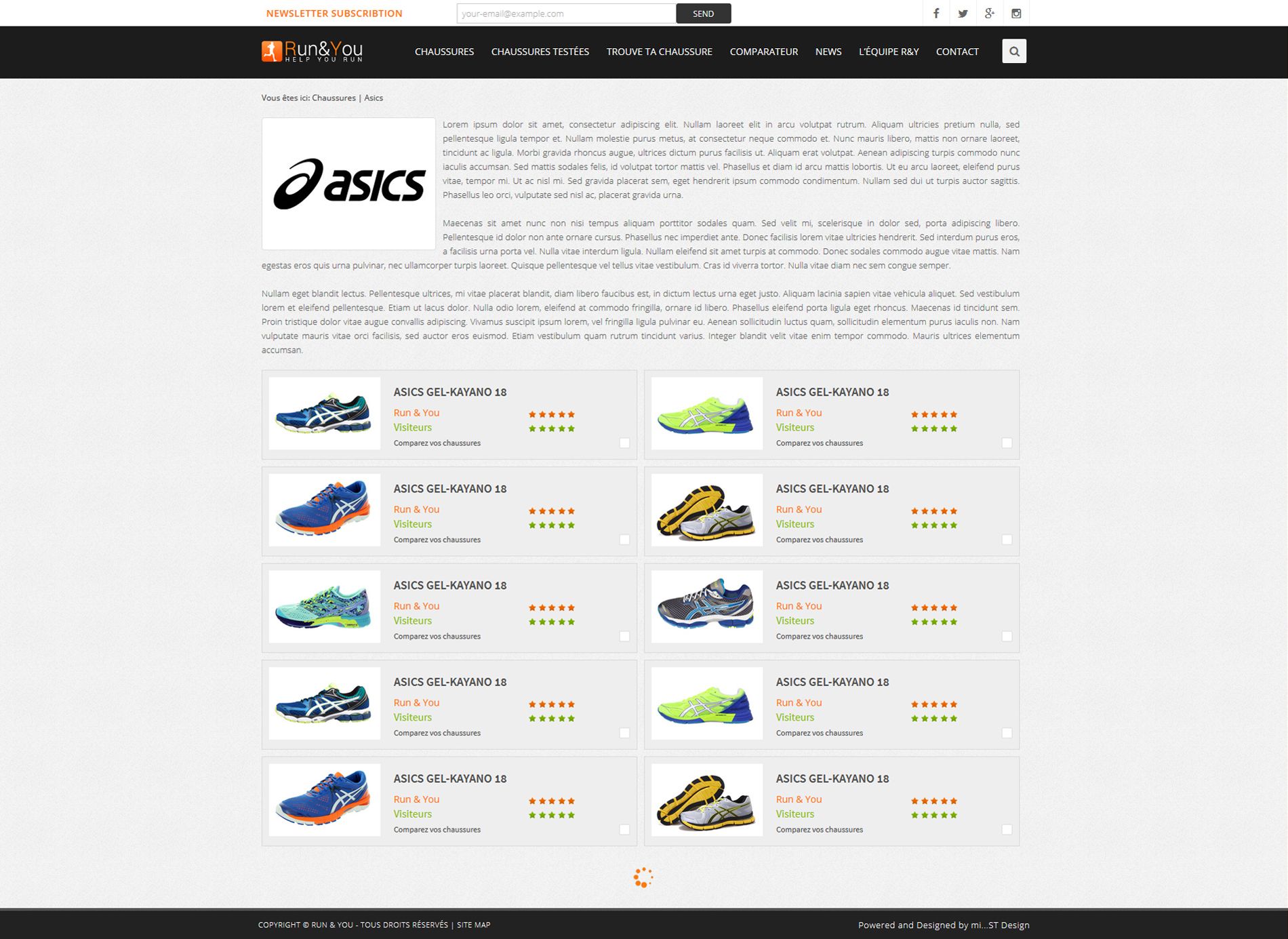The image size is (1288, 939).
Task: Click the large Asics brand logo image
Action: (x=348, y=184)
